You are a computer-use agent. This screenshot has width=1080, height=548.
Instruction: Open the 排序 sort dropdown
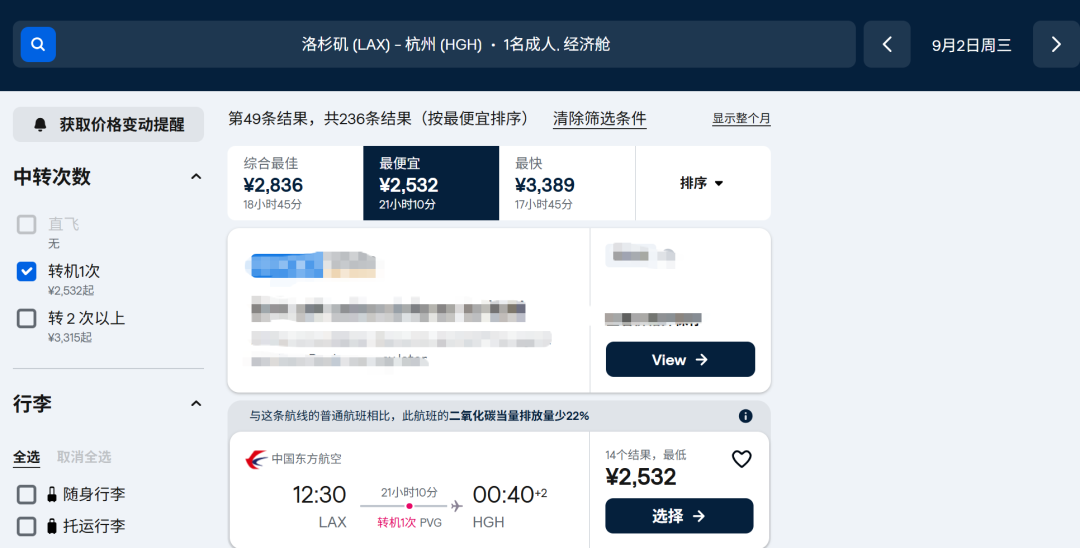click(703, 183)
